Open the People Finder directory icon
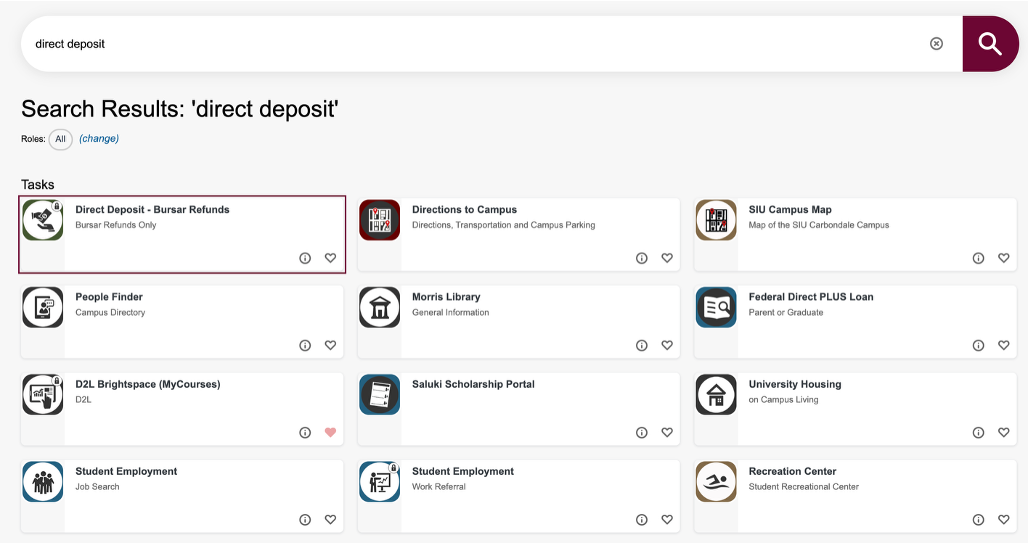This screenshot has width=1028, height=544. pyautogui.click(x=43, y=307)
